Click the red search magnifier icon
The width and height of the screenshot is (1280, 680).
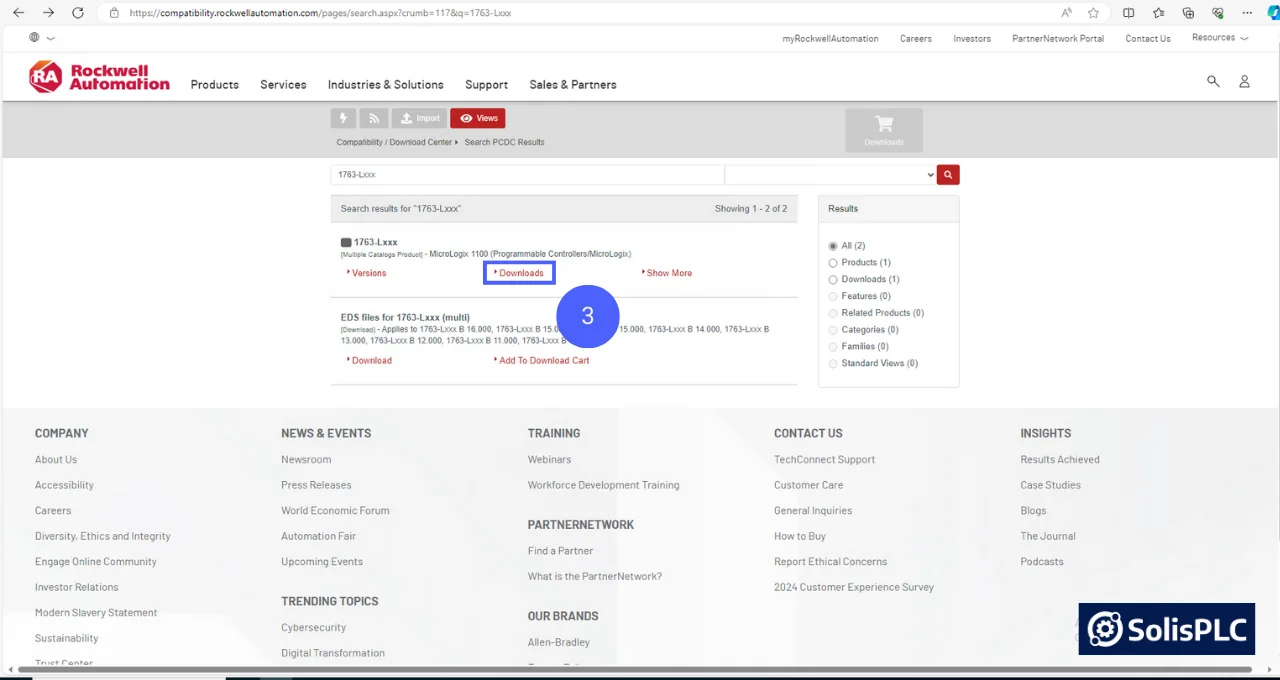click(947, 174)
